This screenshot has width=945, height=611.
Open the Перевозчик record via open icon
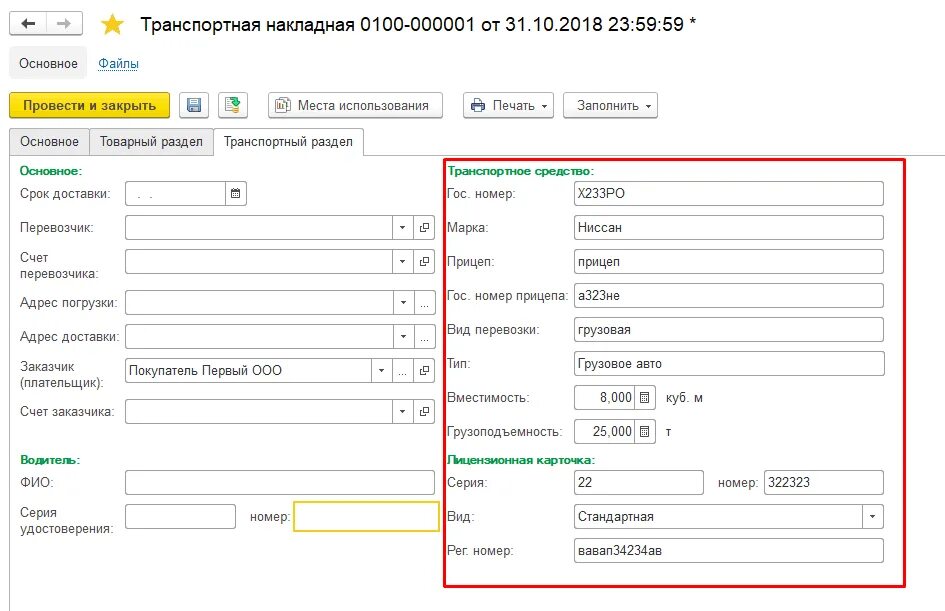tap(424, 228)
